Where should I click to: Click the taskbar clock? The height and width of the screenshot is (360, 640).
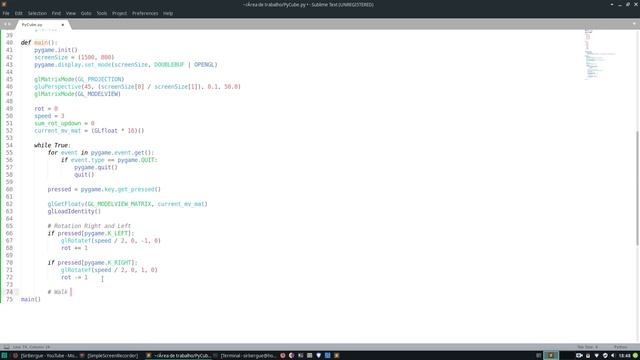624,356
